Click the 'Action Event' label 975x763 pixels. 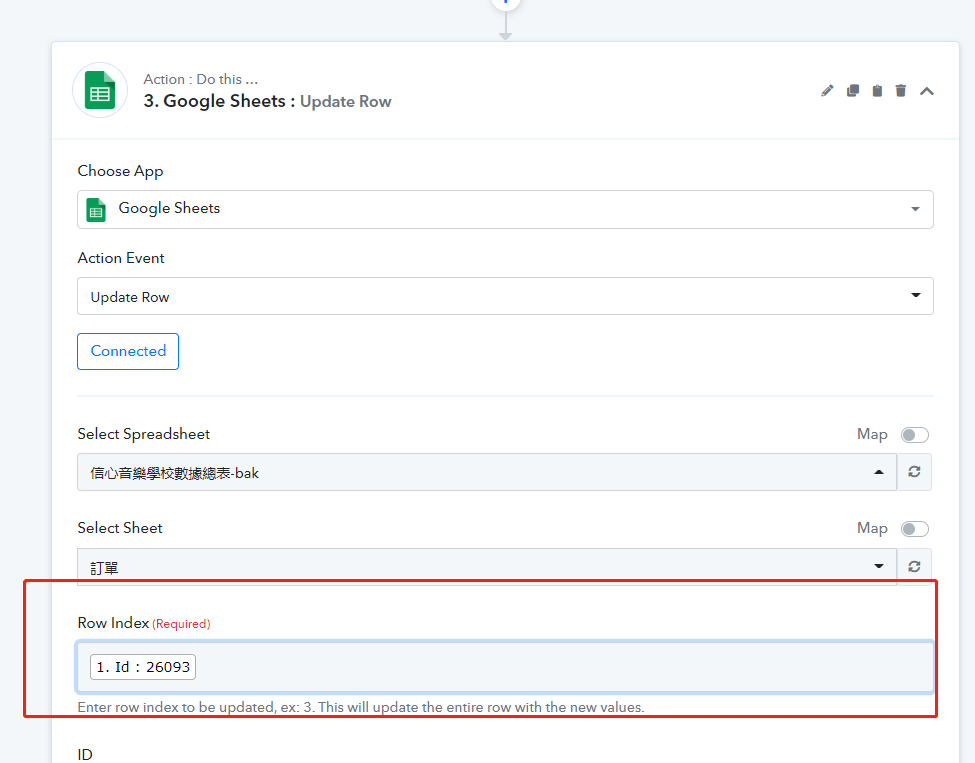point(121,258)
